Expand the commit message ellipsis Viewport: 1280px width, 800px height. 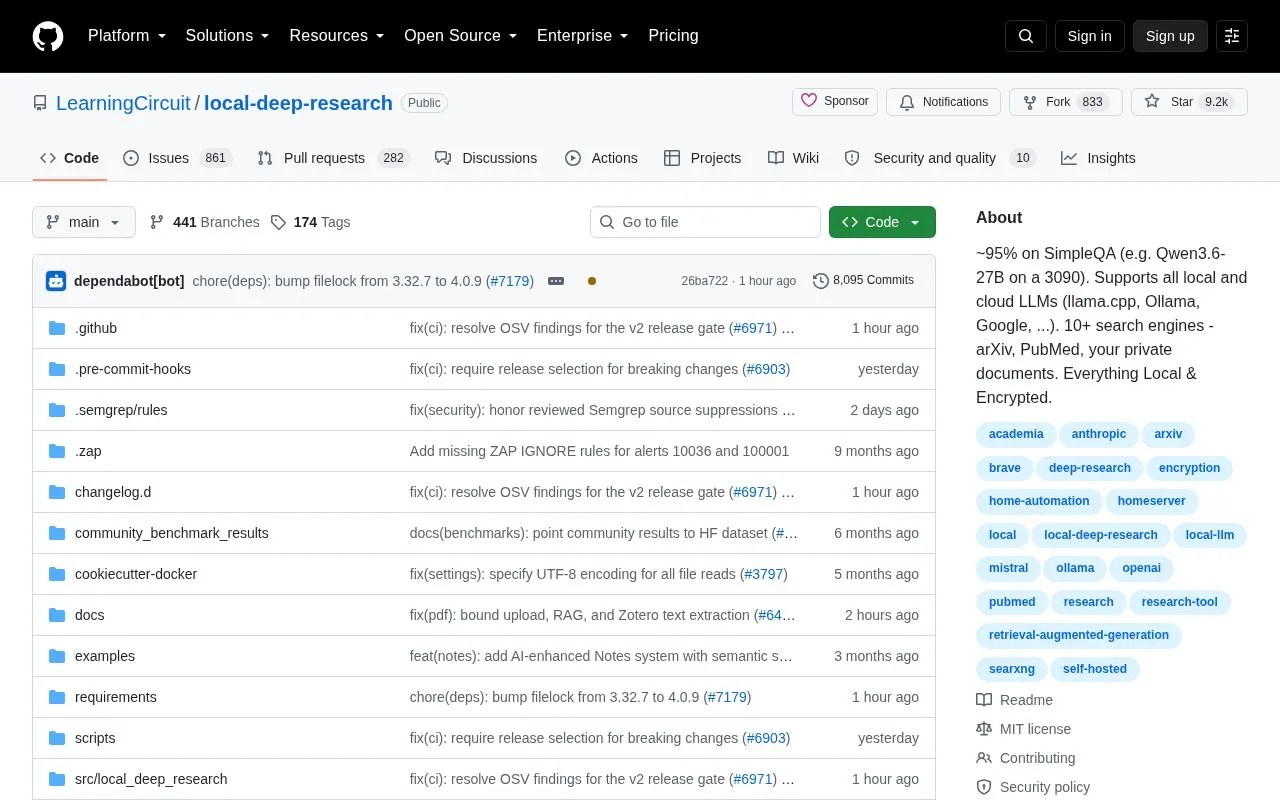[556, 281]
